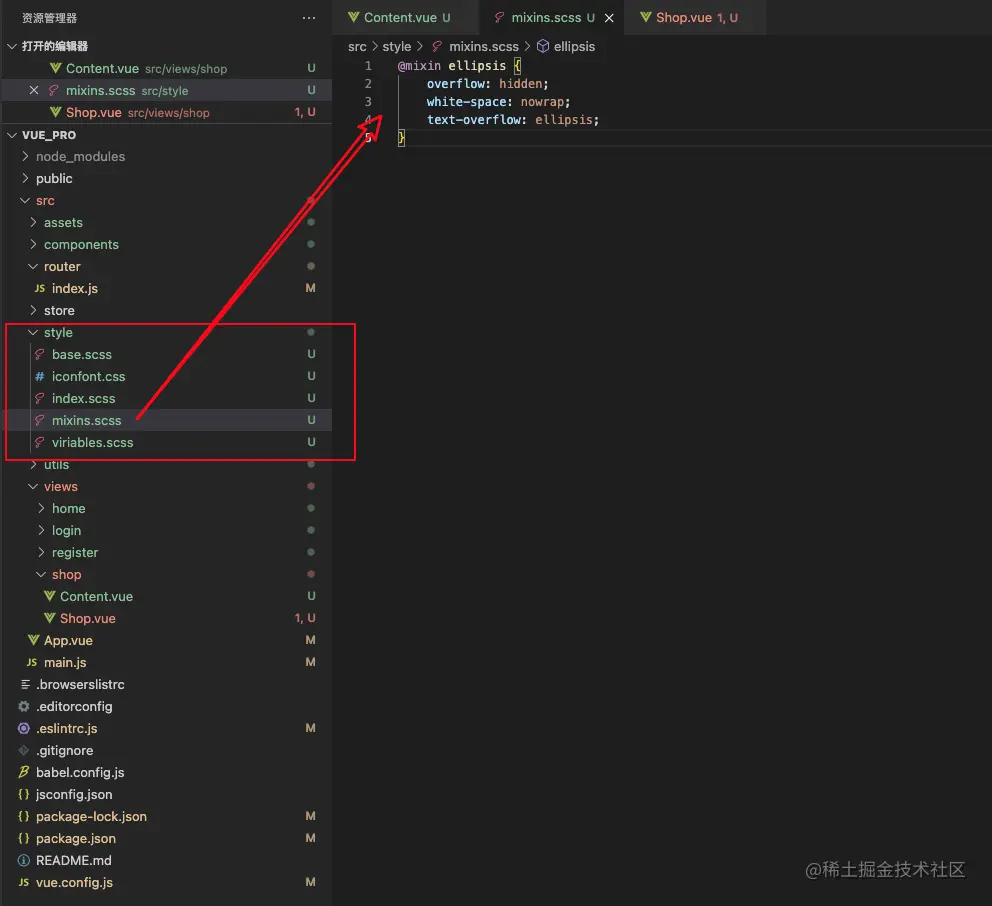
Task: Collapse the VUE_PRO project section
Action: click(11, 135)
